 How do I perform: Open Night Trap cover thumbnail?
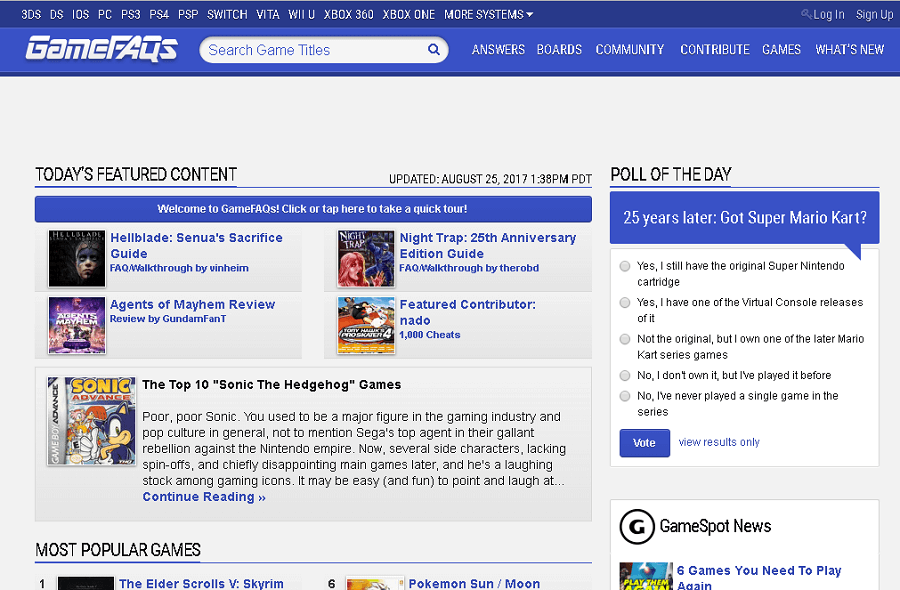coord(366,259)
